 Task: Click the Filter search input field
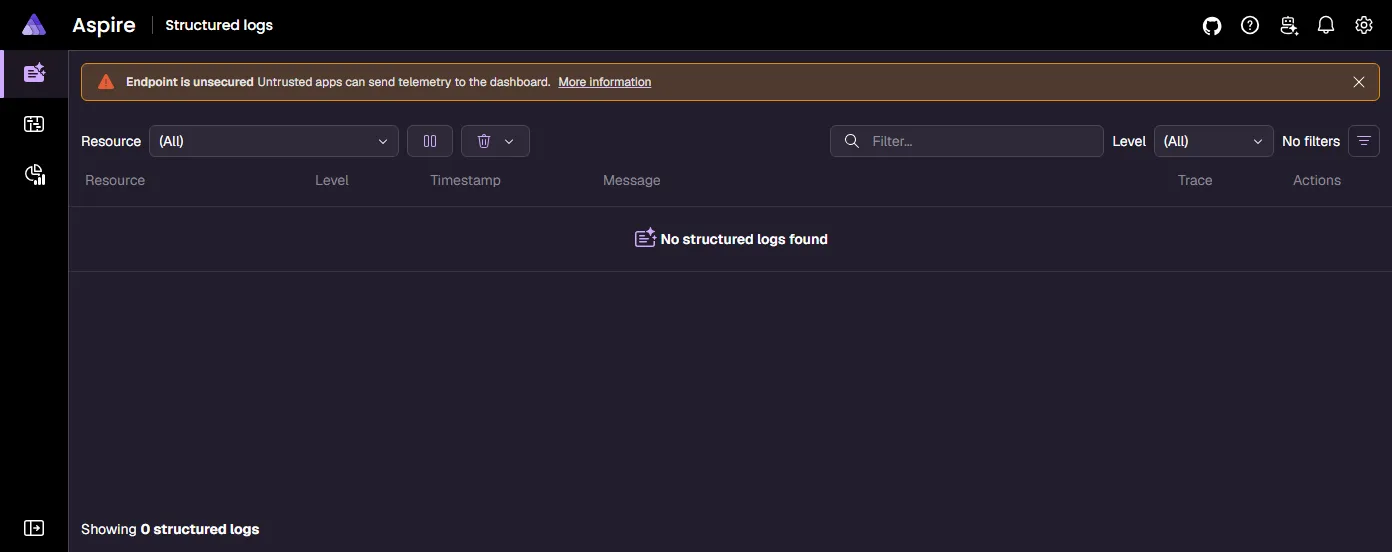967,141
